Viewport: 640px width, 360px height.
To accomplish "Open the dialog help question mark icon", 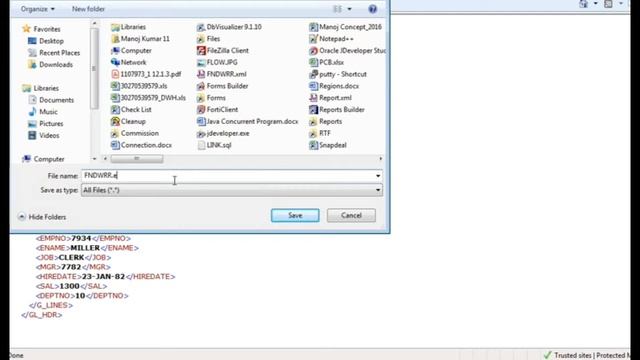I will 372,9.
